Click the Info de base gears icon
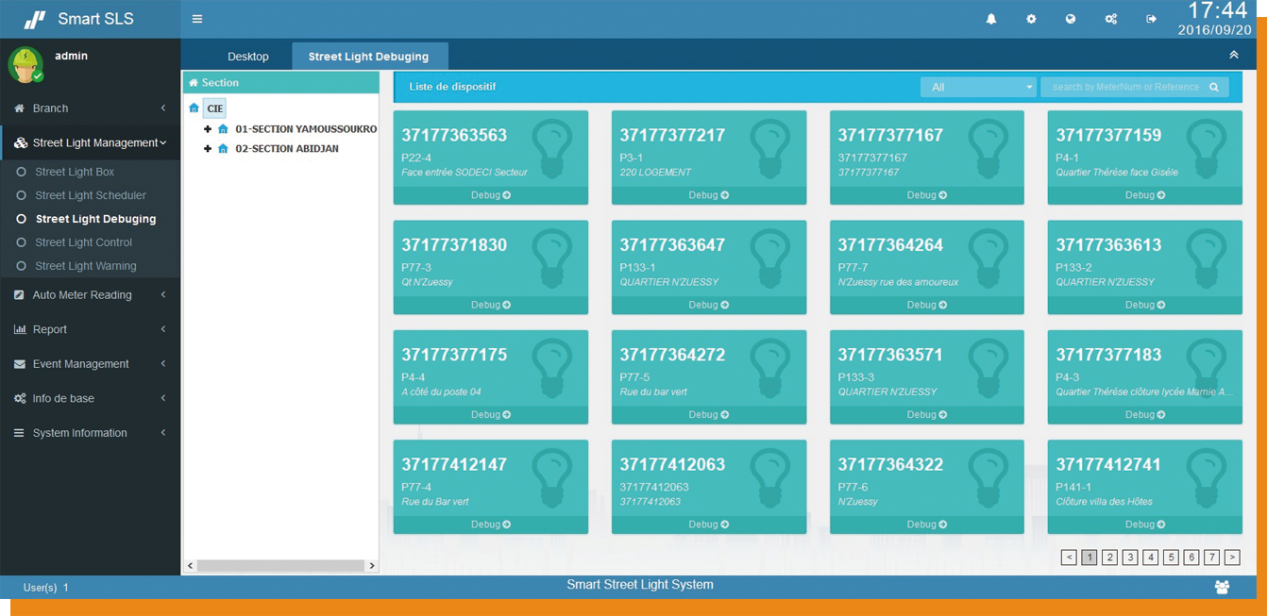Image resolution: width=1267 pixels, height=616 pixels. 19,398
